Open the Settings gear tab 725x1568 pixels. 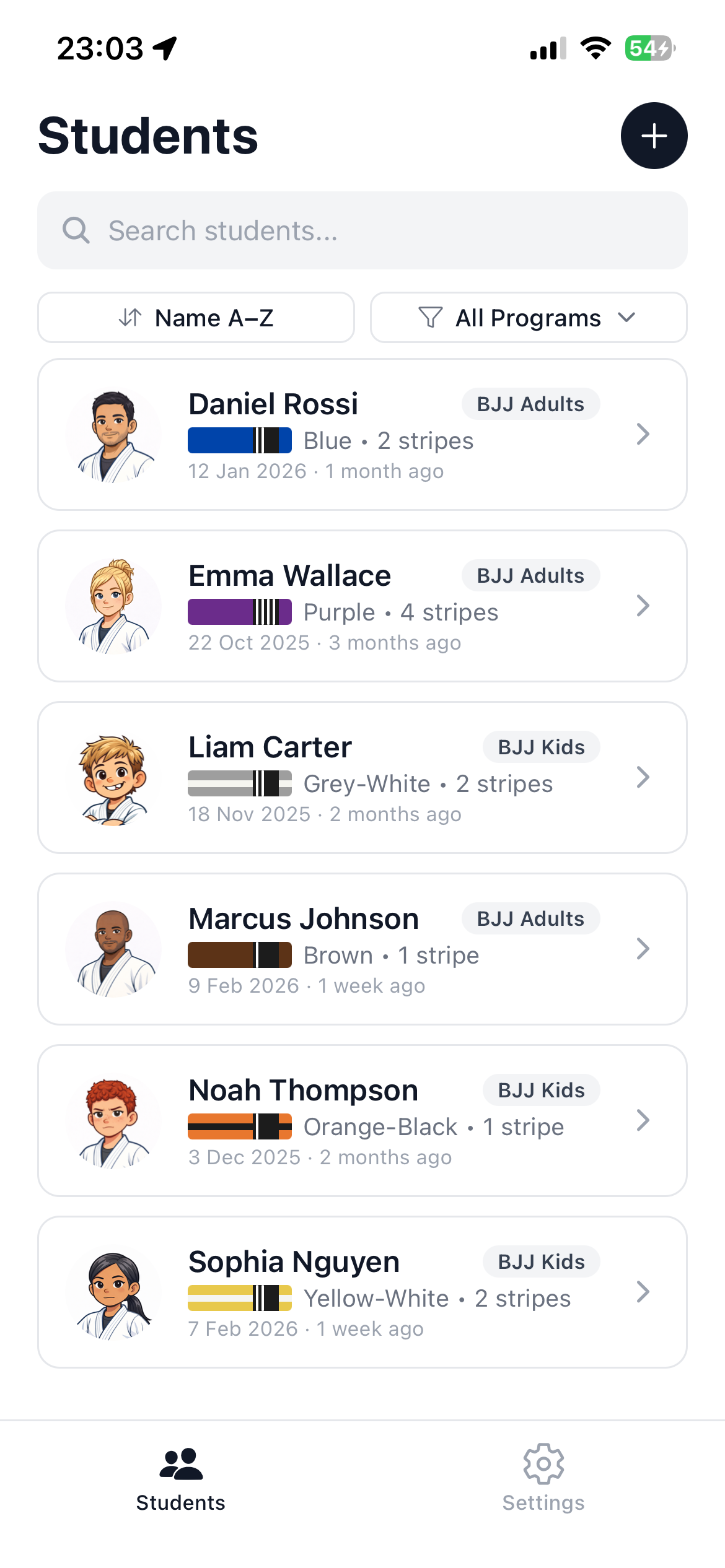tap(543, 1477)
